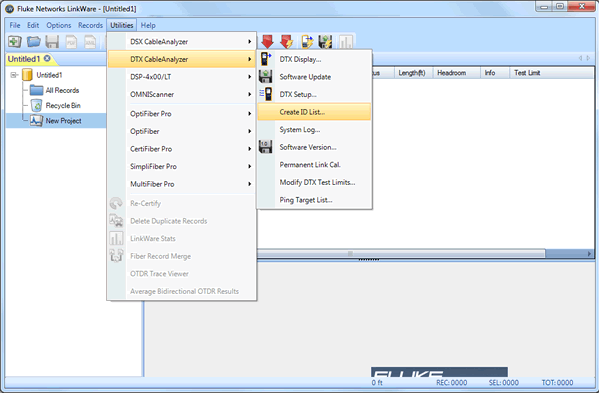Close the Utilities menu
The width and height of the screenshot is (599, 393).
[x=121, y=25]
